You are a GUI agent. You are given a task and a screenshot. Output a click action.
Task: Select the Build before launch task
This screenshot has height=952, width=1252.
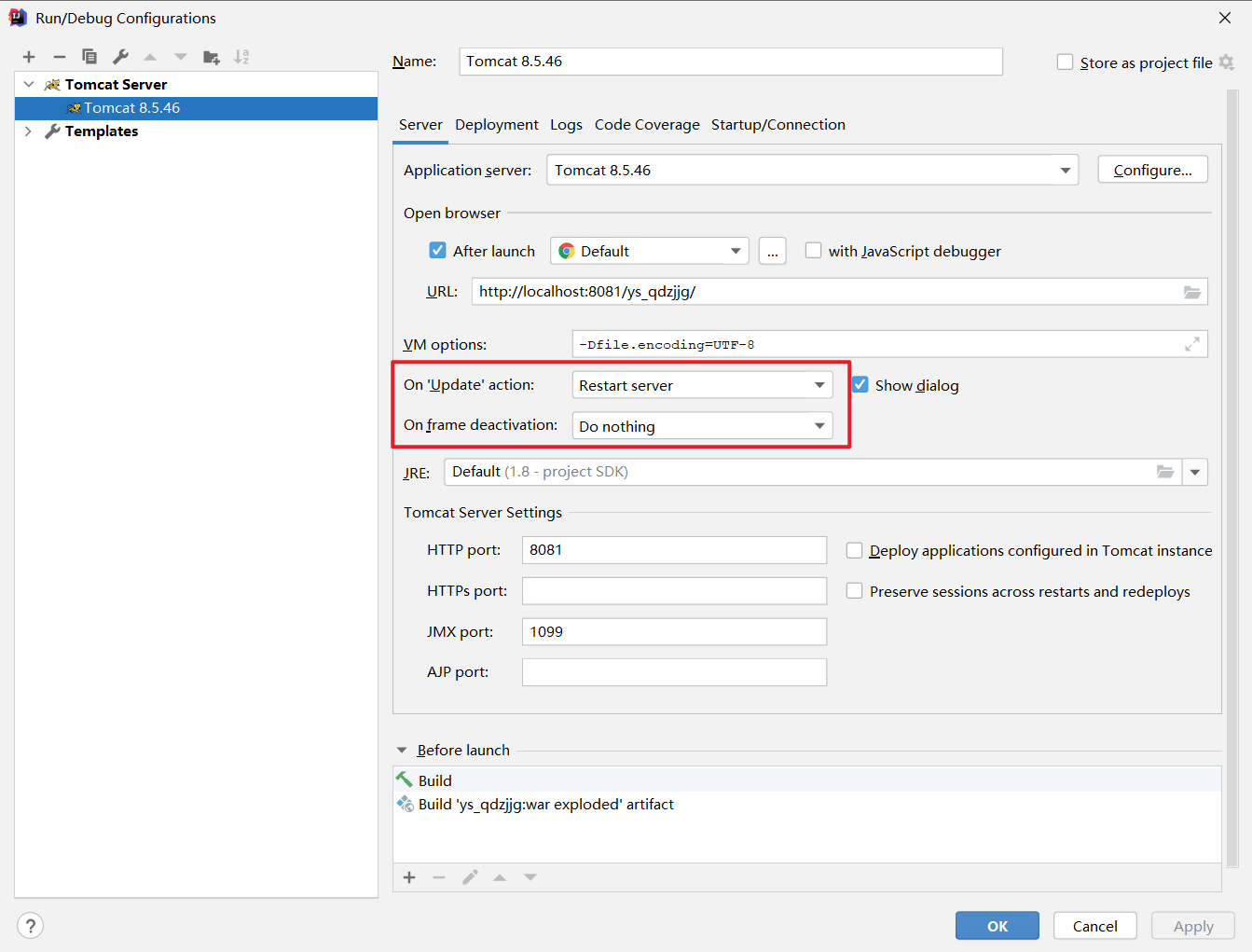click(x=807, y=780)
